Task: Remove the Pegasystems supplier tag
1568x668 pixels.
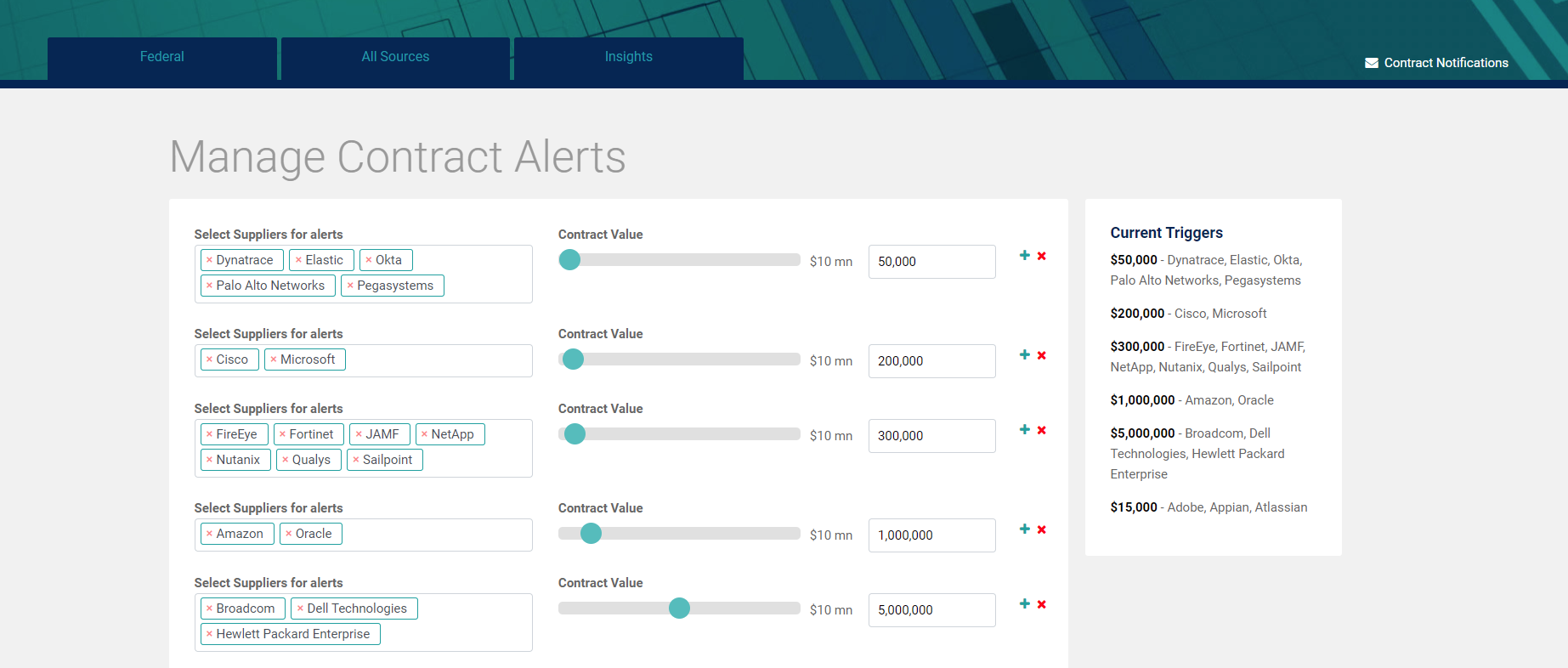Action: coord(350,286)
